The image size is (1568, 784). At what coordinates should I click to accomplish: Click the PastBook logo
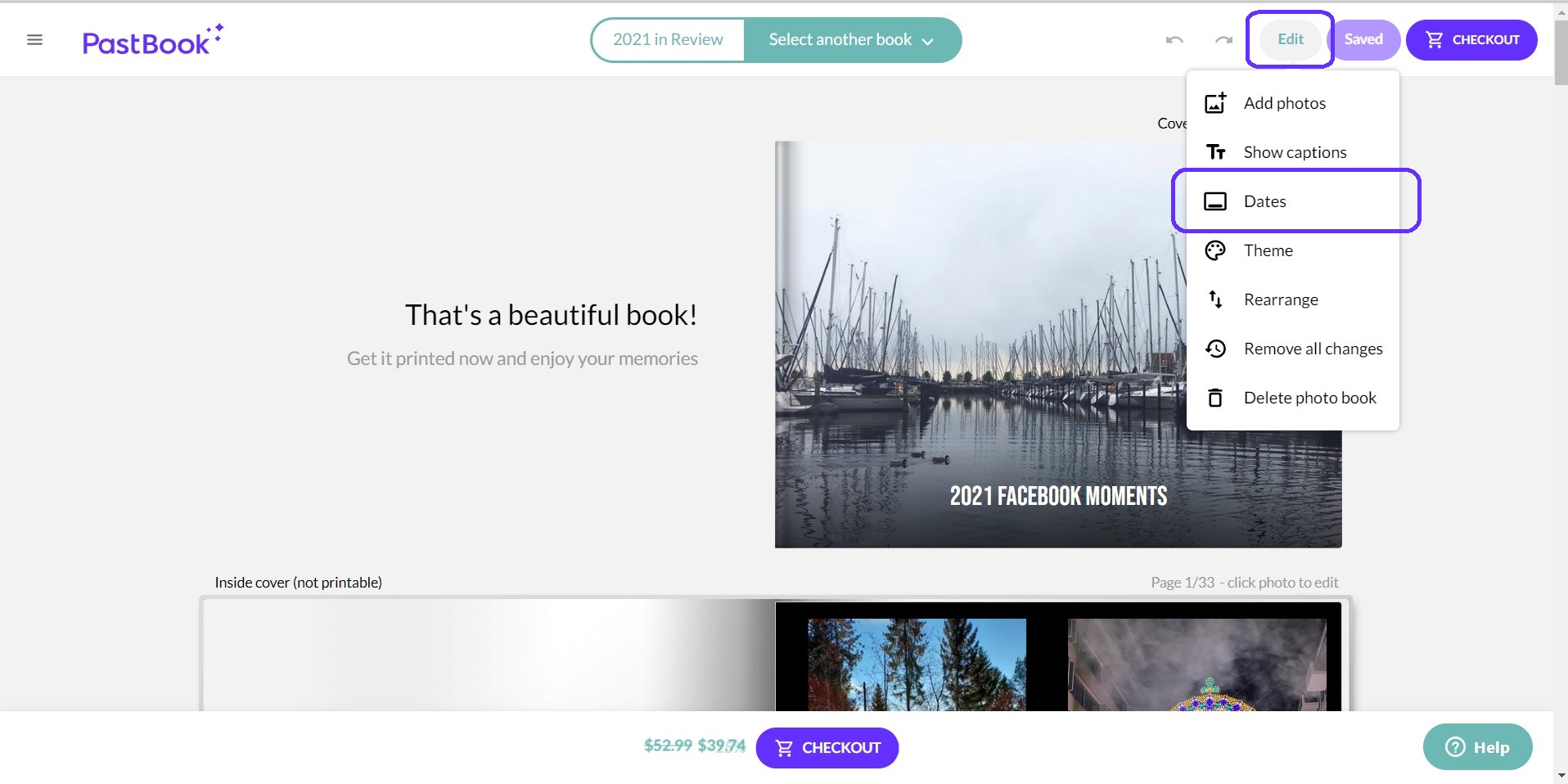pos(153,39)
